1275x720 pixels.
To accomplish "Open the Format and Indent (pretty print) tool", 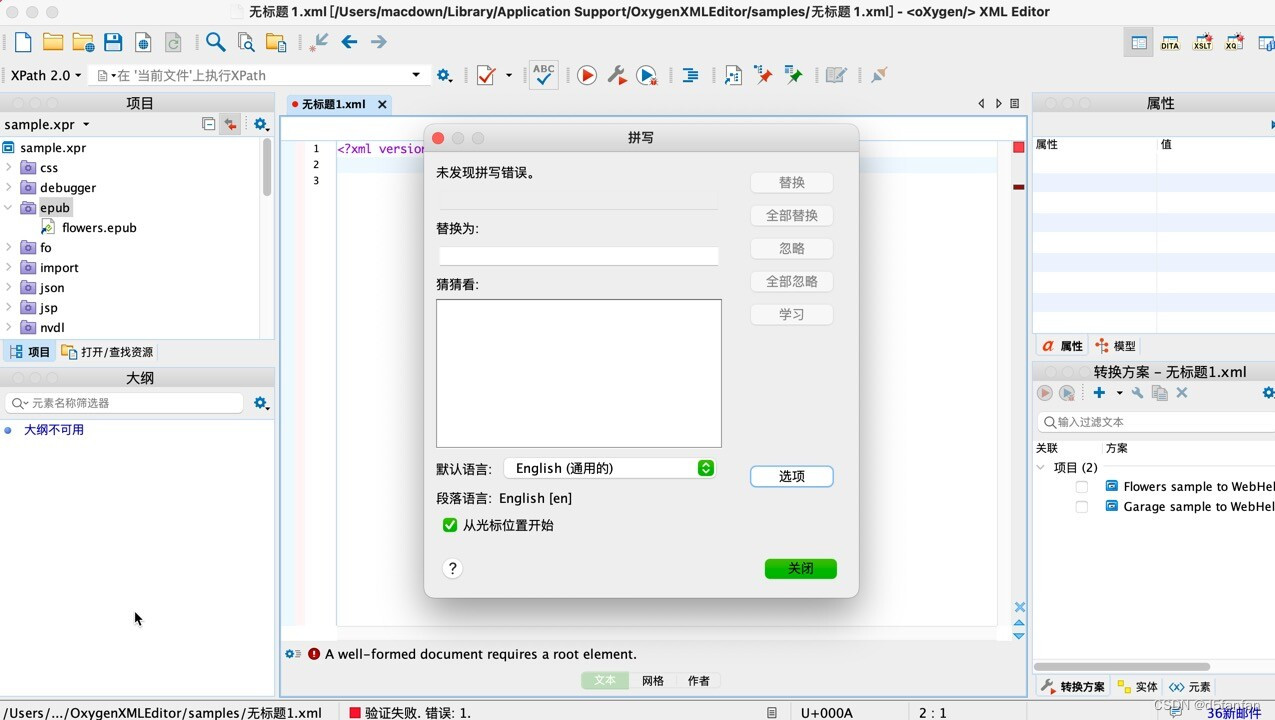I will click(x=690, y=75).
